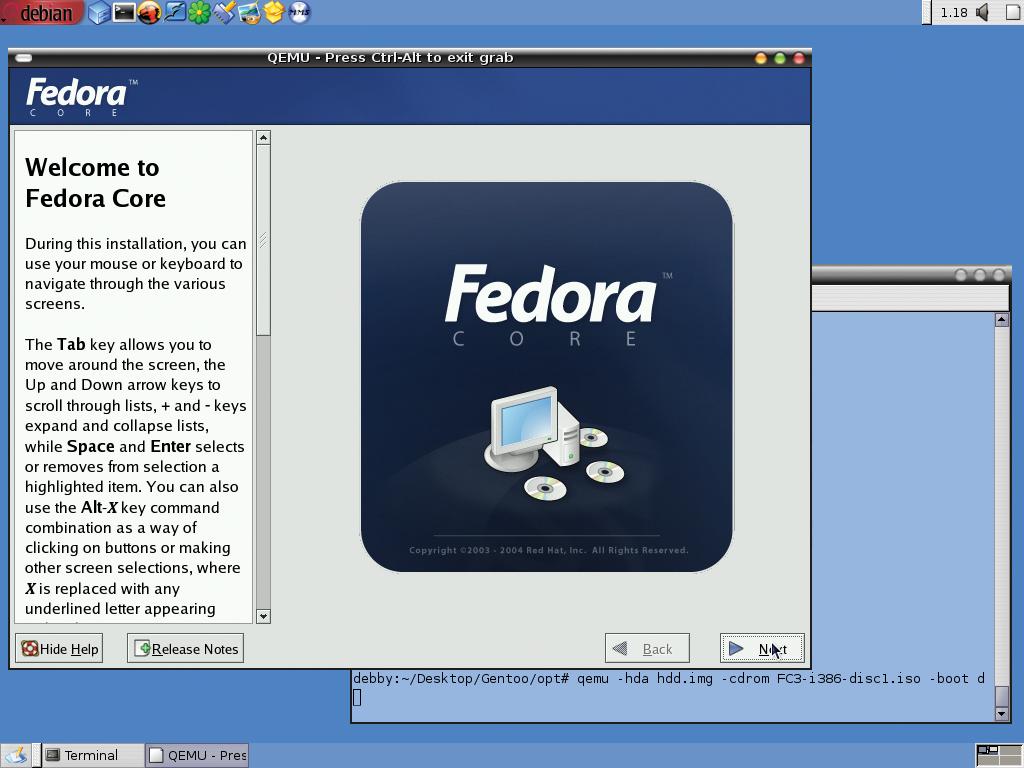Open the terminal launcher in top panel
Screen dimensions: 1024x768
(x=123, y=12)
